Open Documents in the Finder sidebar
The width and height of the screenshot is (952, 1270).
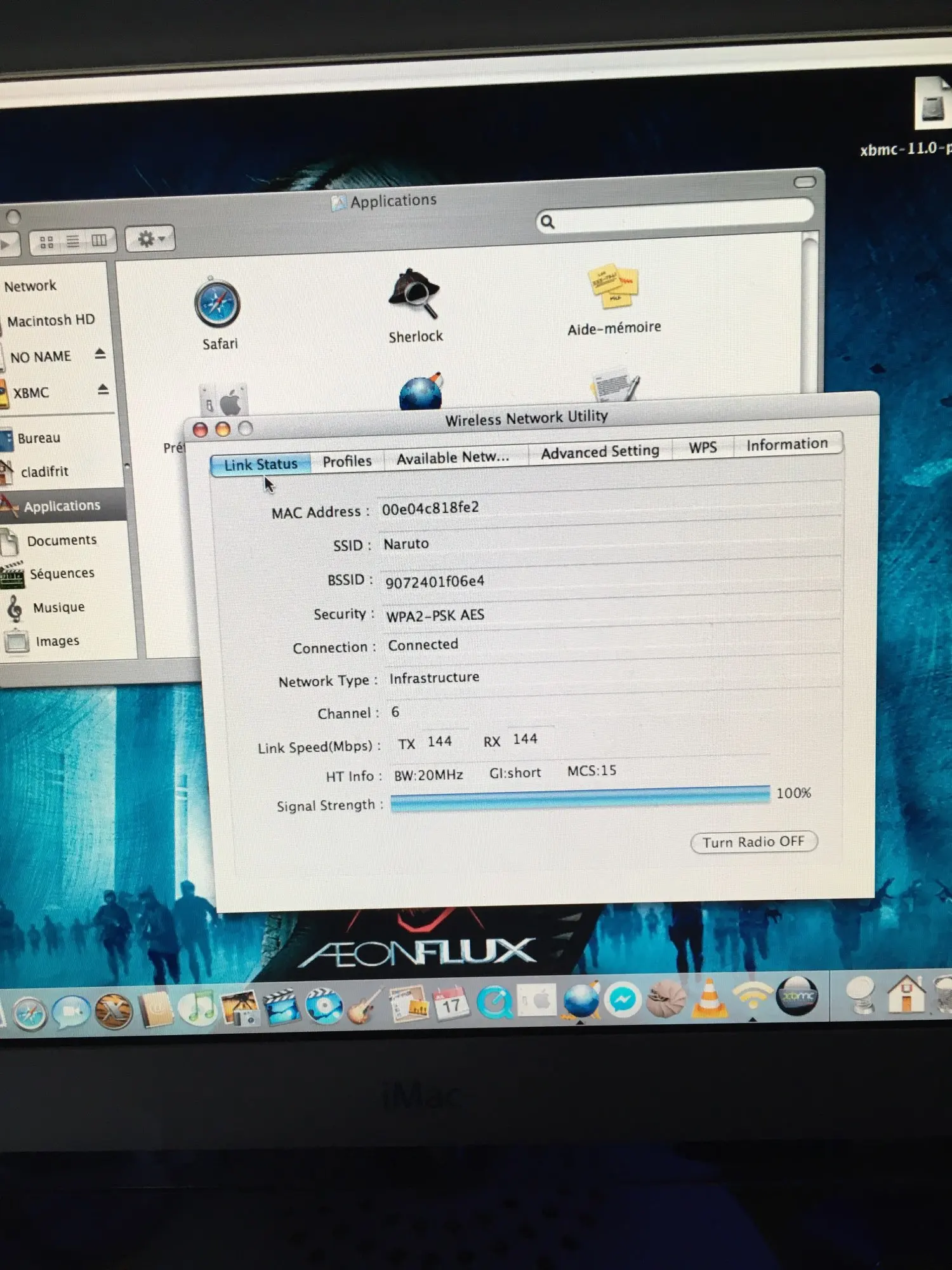62,540
